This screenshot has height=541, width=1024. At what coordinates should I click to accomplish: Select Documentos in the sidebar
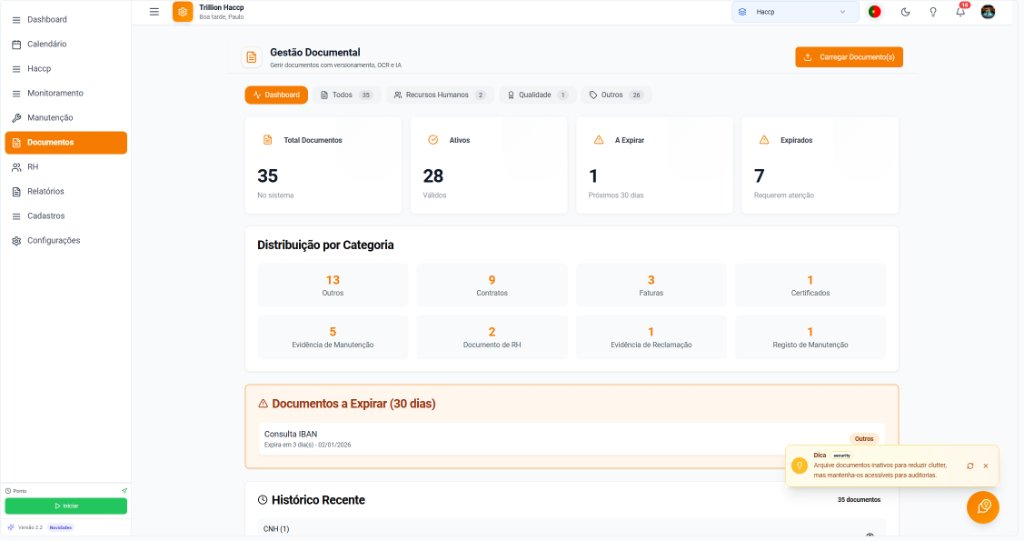click(x=65, y=142)
